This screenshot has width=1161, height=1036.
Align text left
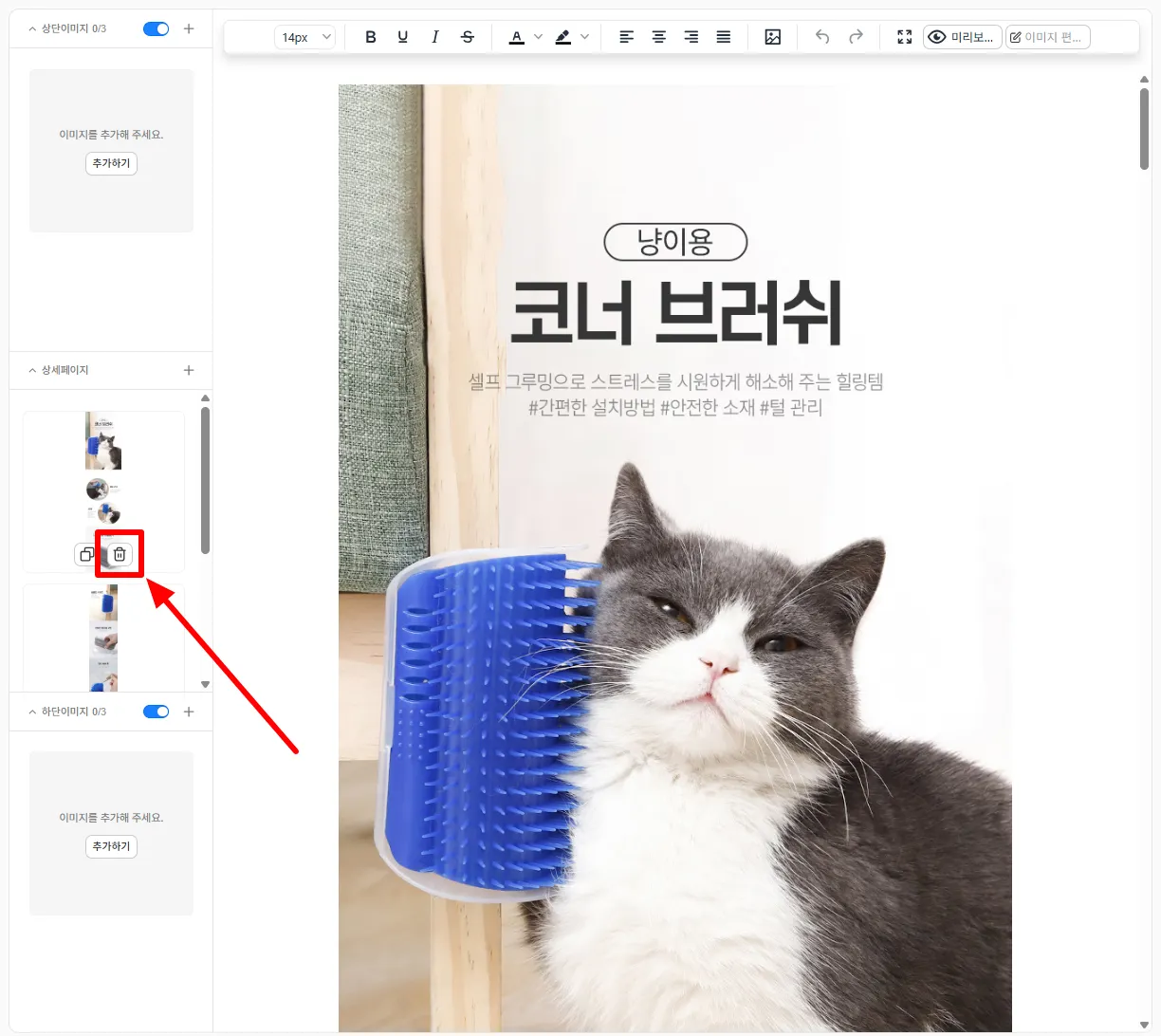(x=627, y=37)
